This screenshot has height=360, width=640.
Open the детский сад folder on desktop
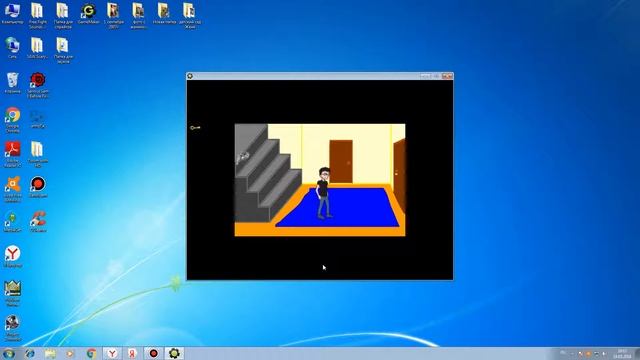click(x=189, y=16)
